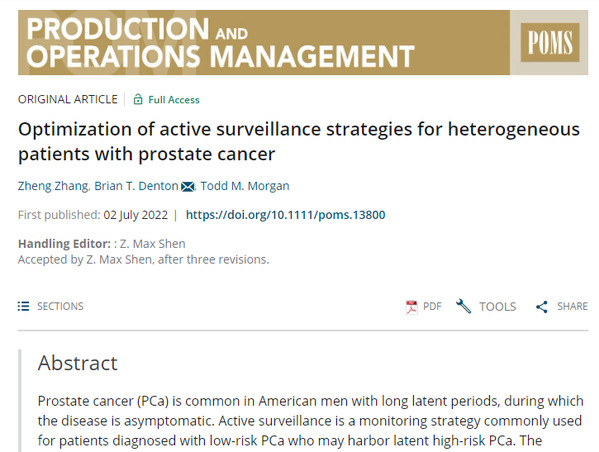This screenshot has width=599, height=452.
Task: Open author Zheng Zhang's profile
Action: (53, 186)
